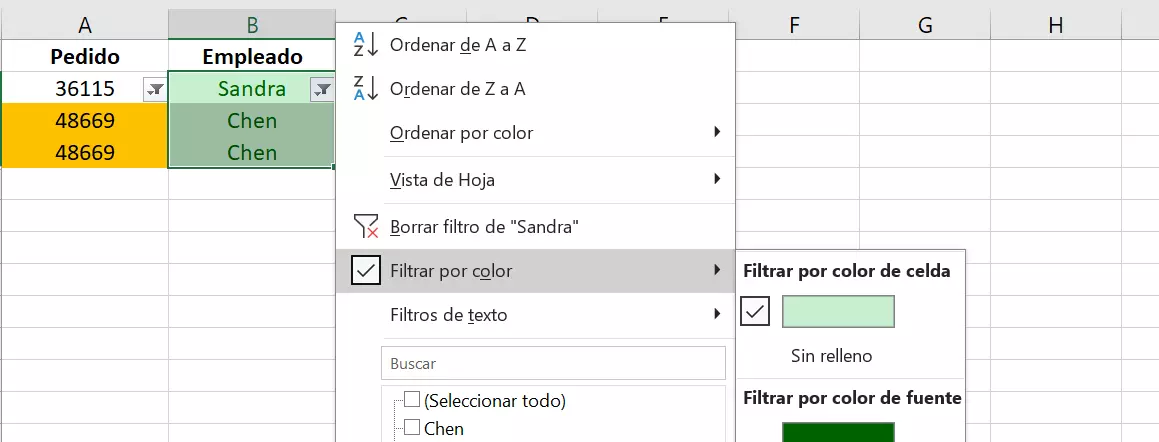The image size is (1159, 442).
Task: Click the sort Z to A icon
Action: tap(365, 89)
